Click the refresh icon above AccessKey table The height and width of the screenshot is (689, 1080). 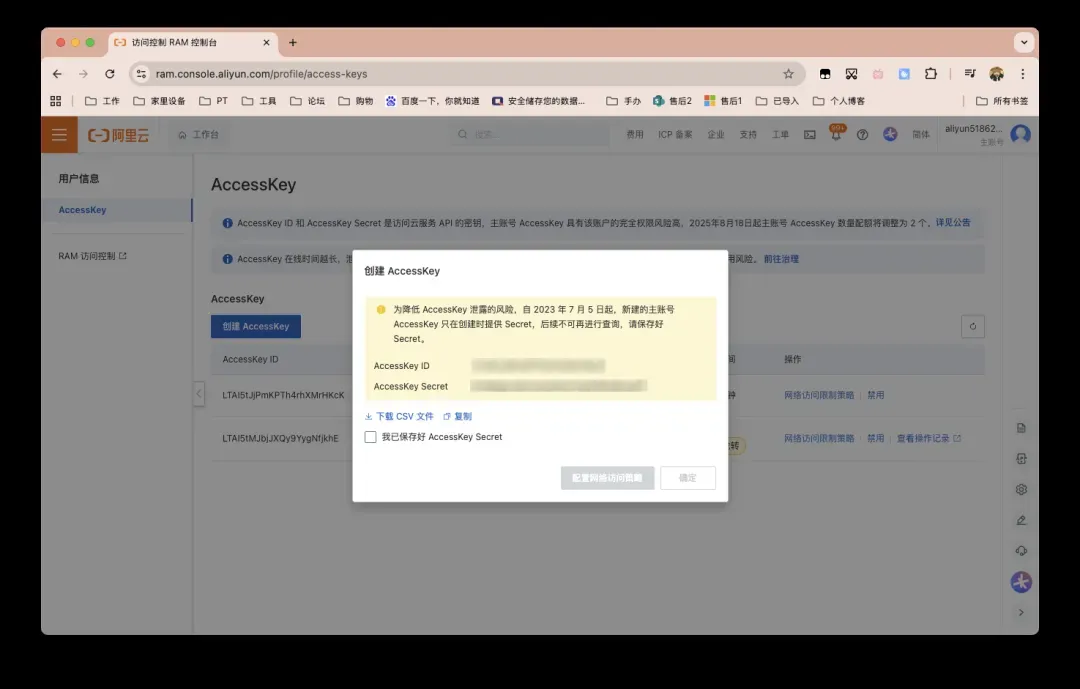pyautogui.click(x=972, y=326)
